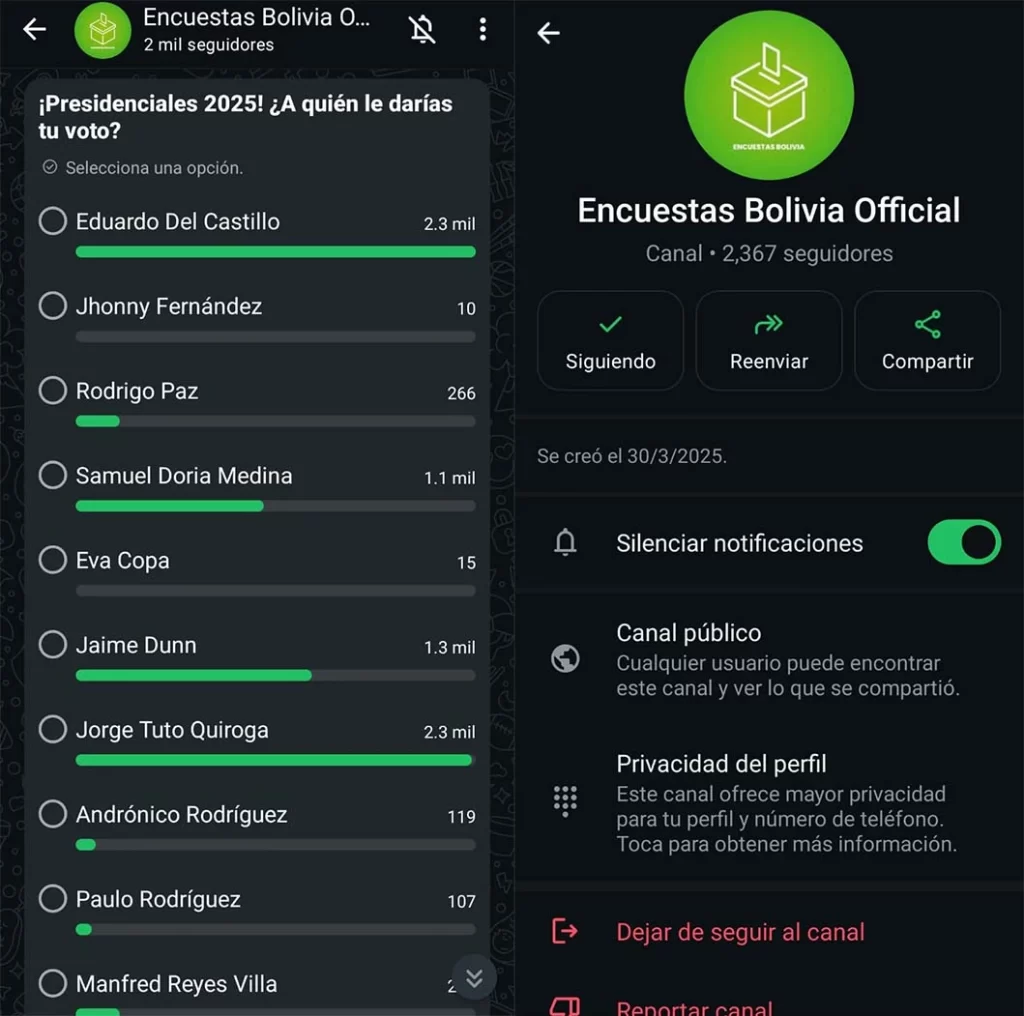
Task: Click Dejar de seguir al canal
Action: click(x=740, y=932)
